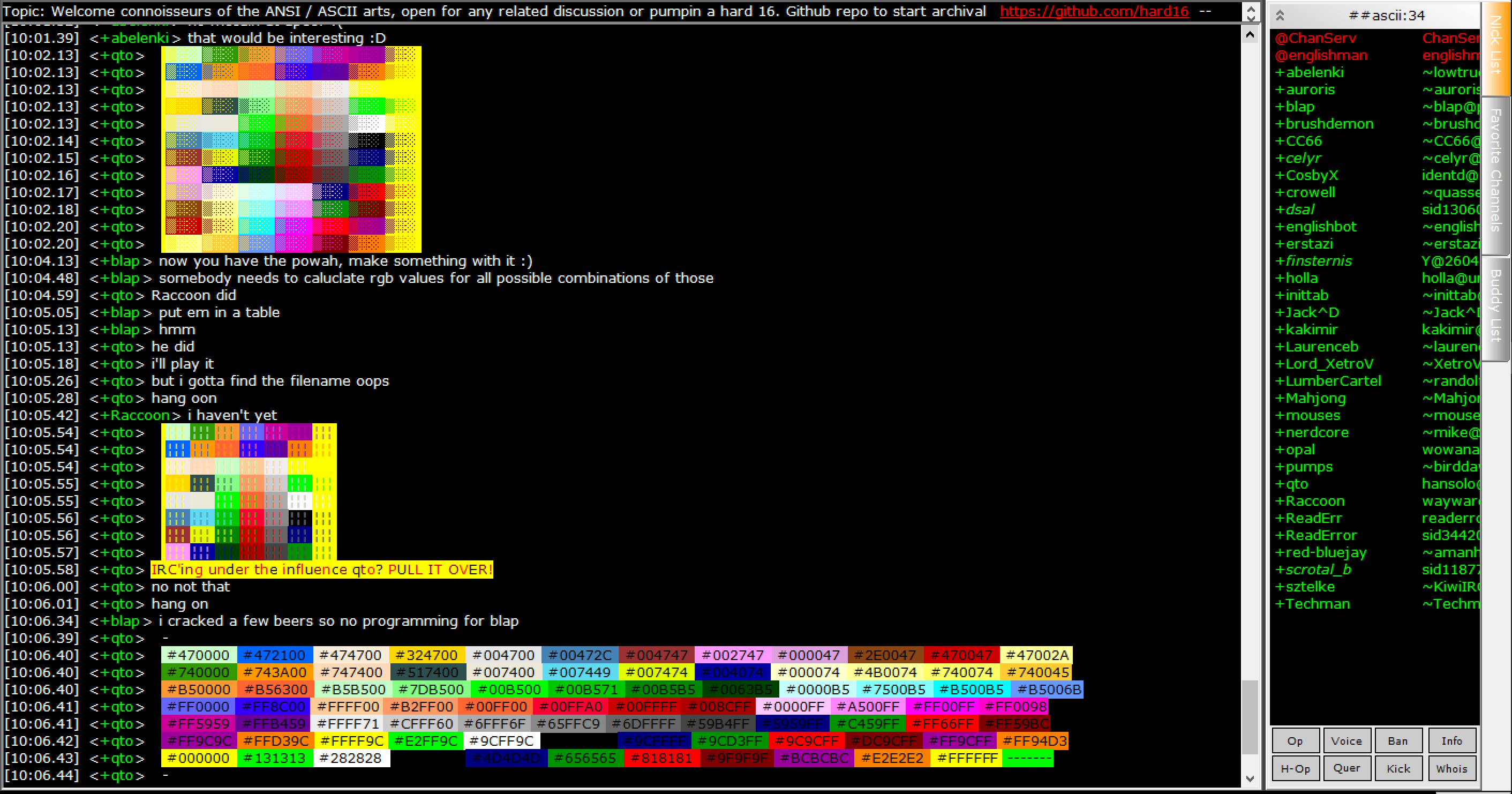Select +Techman in nick list
This screenshot has width=1512, height=794.
coord(1312,604)
